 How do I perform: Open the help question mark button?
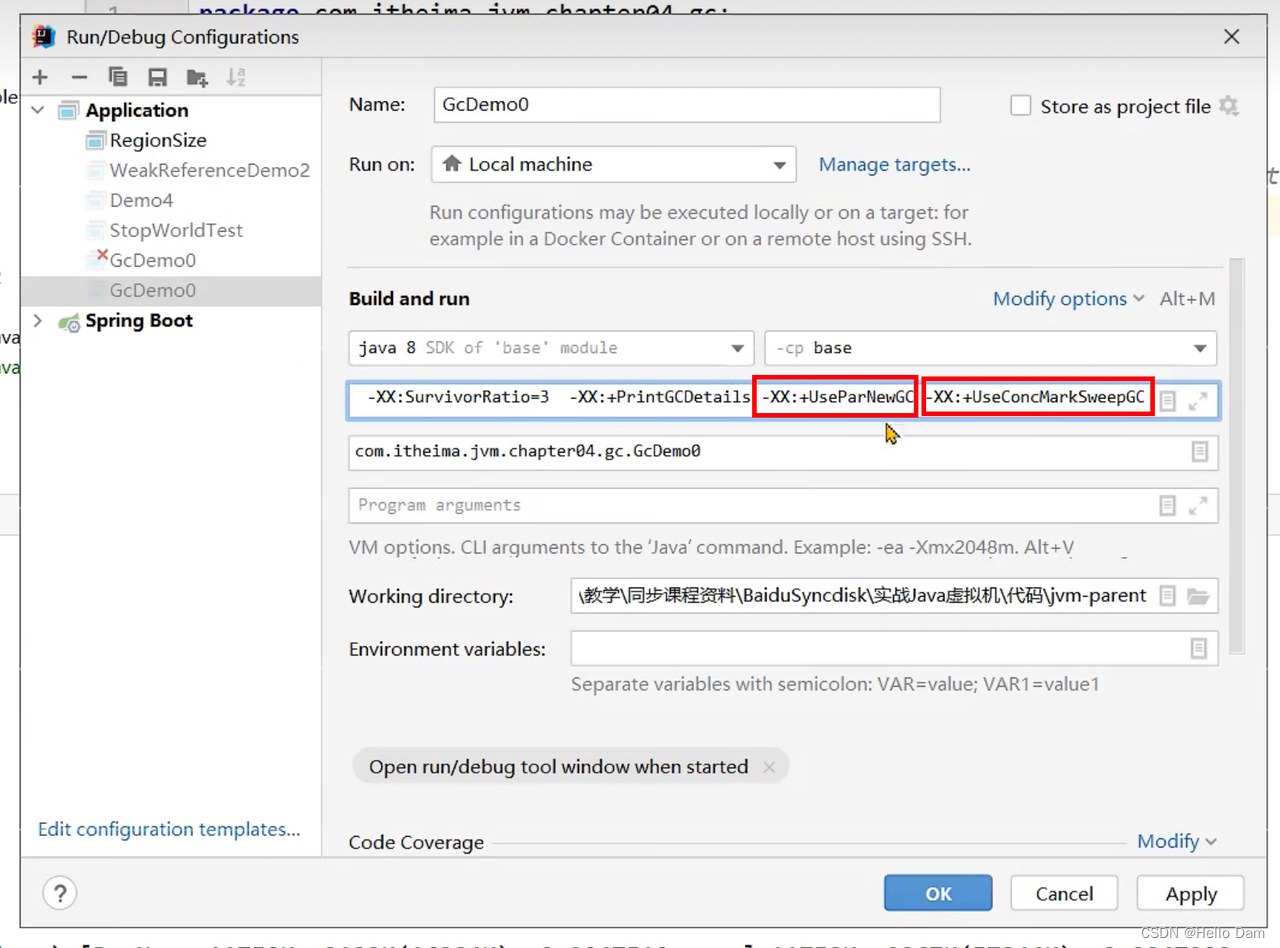(60, 893)
